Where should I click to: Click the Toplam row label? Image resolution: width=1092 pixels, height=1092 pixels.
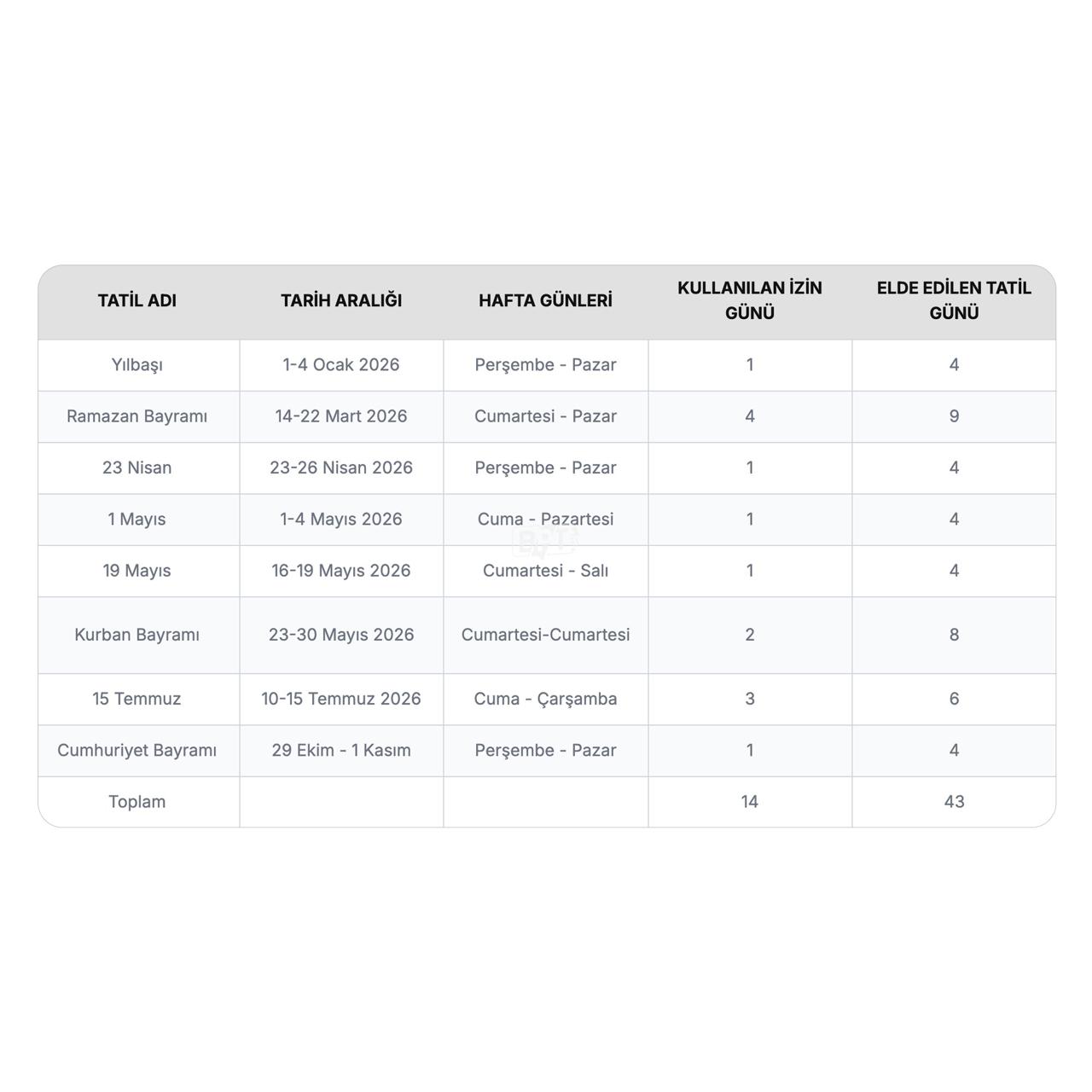[x=137, y=802]
